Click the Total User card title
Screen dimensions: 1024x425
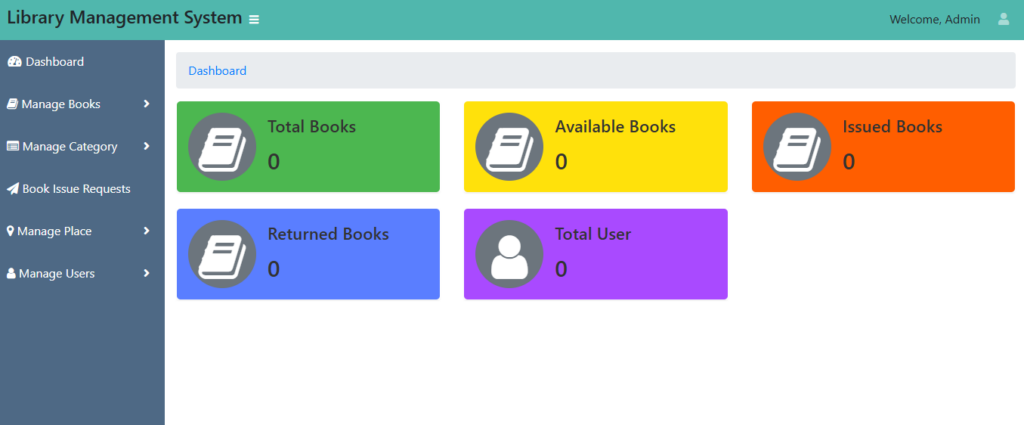click(593, 234)
